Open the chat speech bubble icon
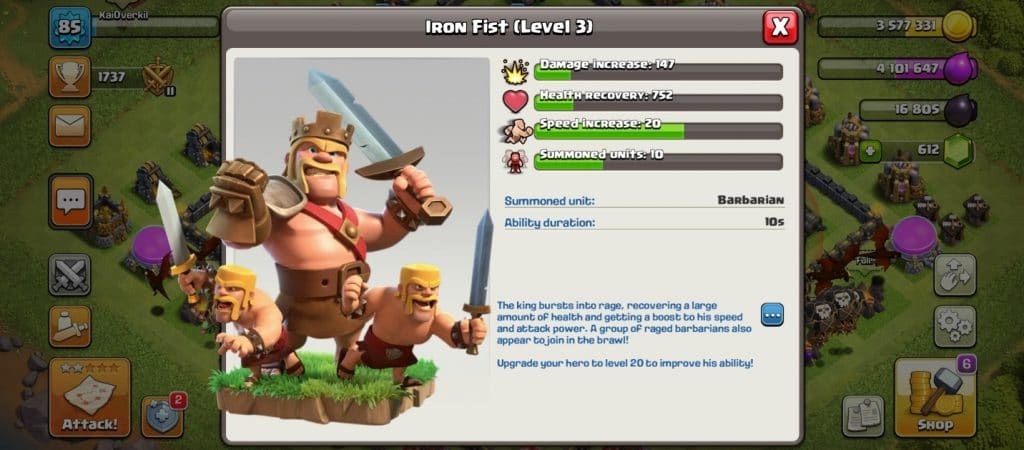The width and height of the screenshot is (1024, 450). click(70, 201)
